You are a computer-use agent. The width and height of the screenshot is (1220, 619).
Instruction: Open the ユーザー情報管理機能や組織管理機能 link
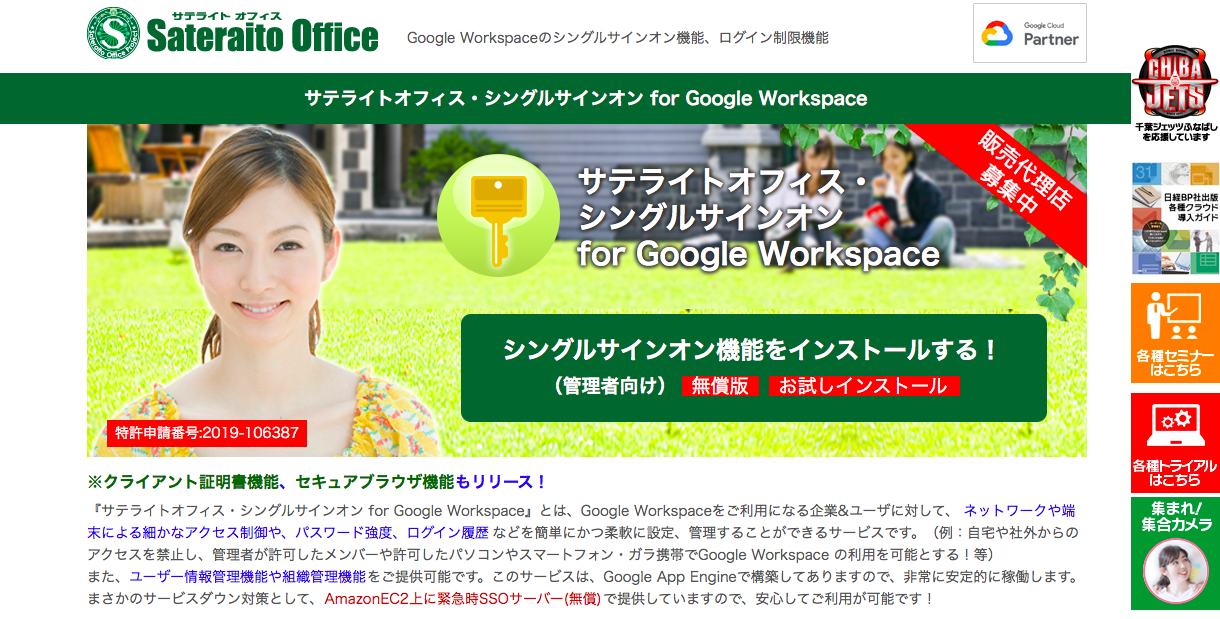coord(247,577)
